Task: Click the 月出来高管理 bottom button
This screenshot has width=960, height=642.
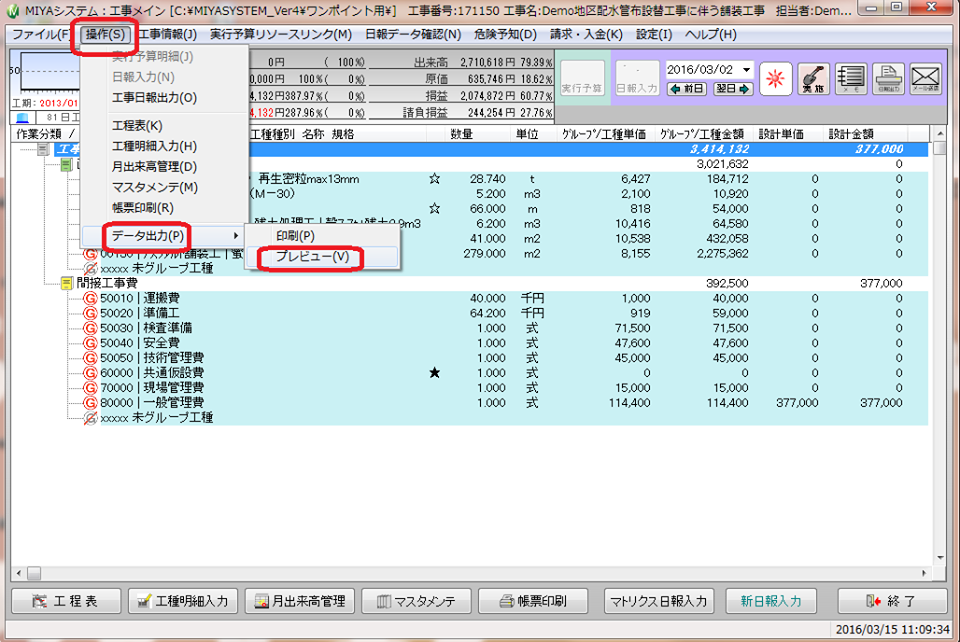Action: (x=300, y=601)
